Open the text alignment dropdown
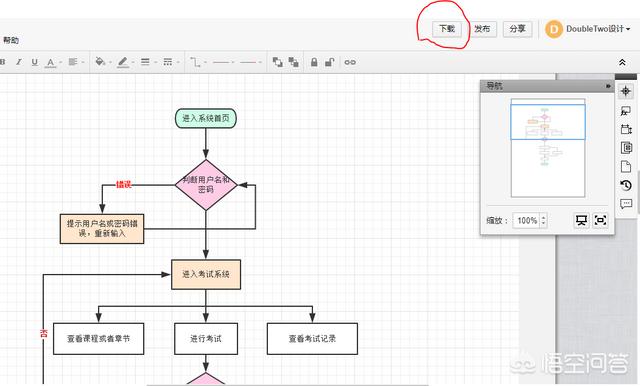 coord(73,62)
